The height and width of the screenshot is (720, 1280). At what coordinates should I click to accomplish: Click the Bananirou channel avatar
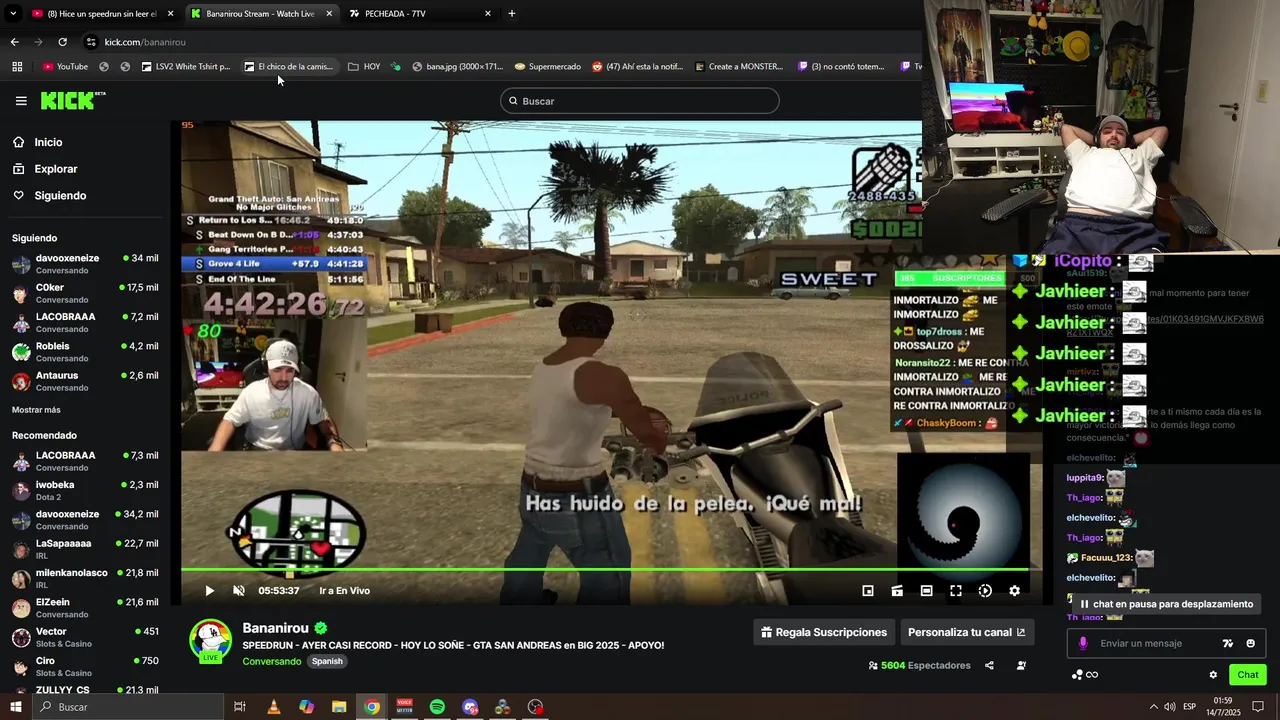click(x=211, y=641)
